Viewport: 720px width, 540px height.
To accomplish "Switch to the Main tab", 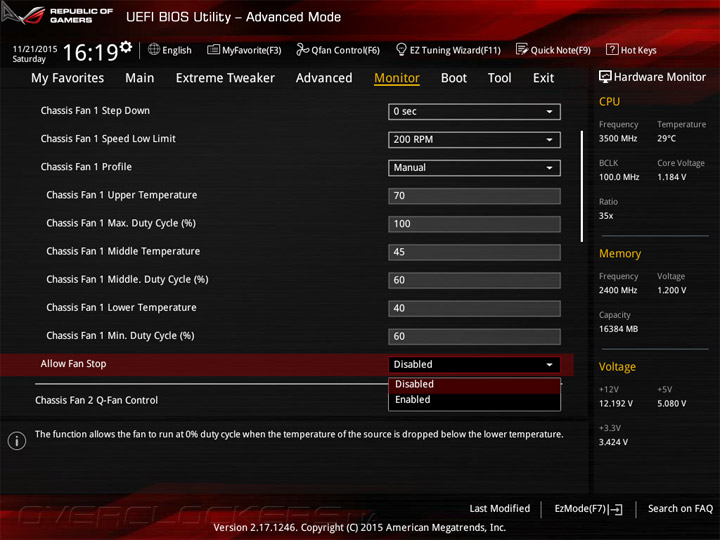I will click(x=140, y=78).
